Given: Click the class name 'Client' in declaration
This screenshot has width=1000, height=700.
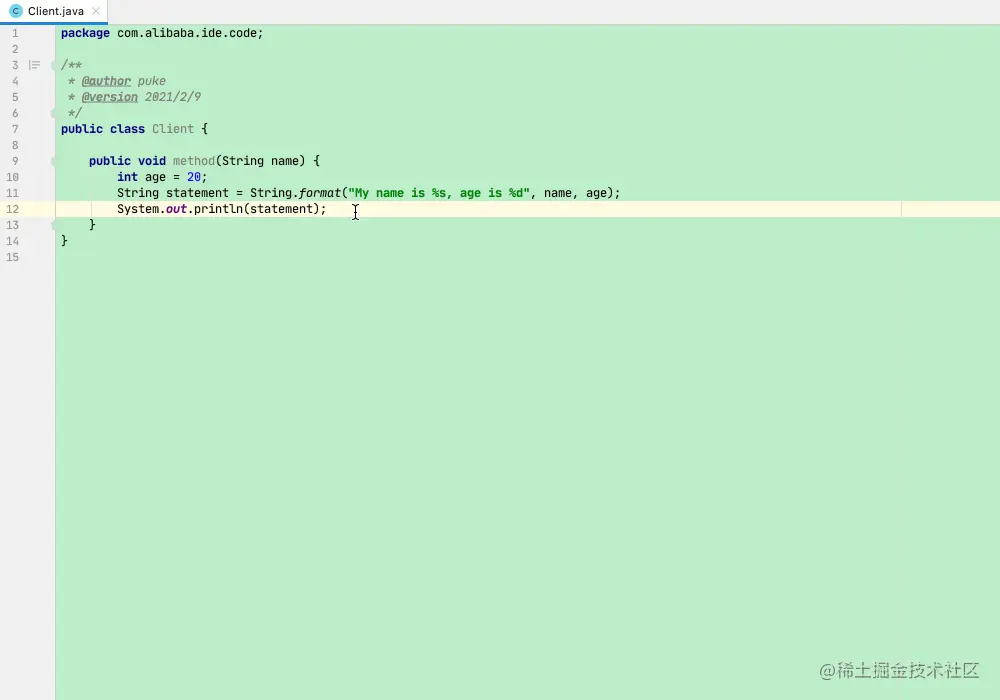Looking at the screenshot, I should coord(173,129).
